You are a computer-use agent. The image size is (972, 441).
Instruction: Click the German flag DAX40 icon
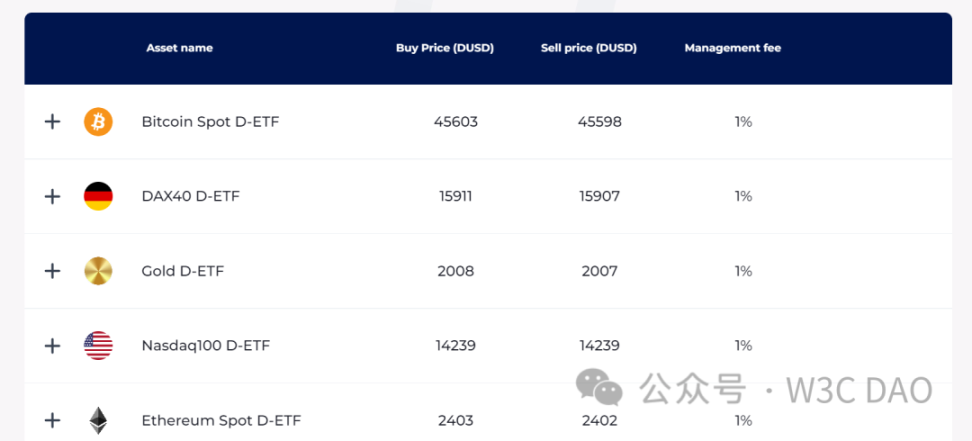(x=98, y=196)
